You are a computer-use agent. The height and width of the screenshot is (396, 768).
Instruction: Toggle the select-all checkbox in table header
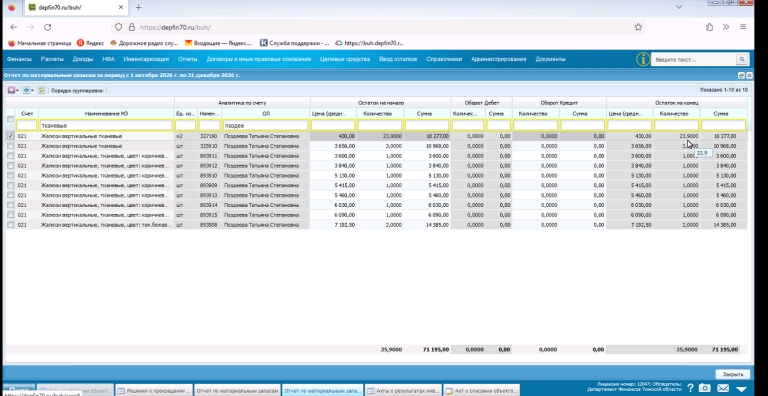(10, 119)
